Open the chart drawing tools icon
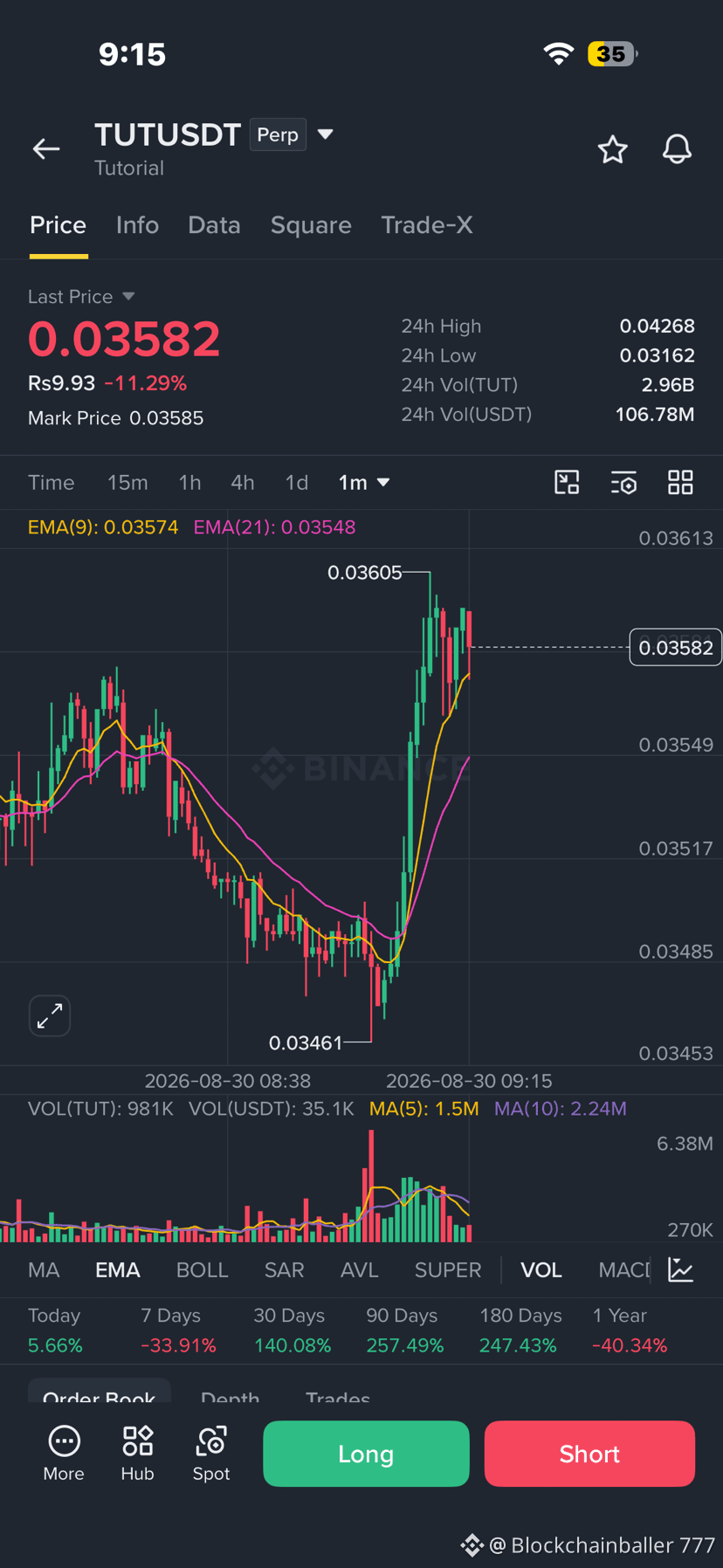723x1568 pixels. pyautogui.click(x=567, y=482)
